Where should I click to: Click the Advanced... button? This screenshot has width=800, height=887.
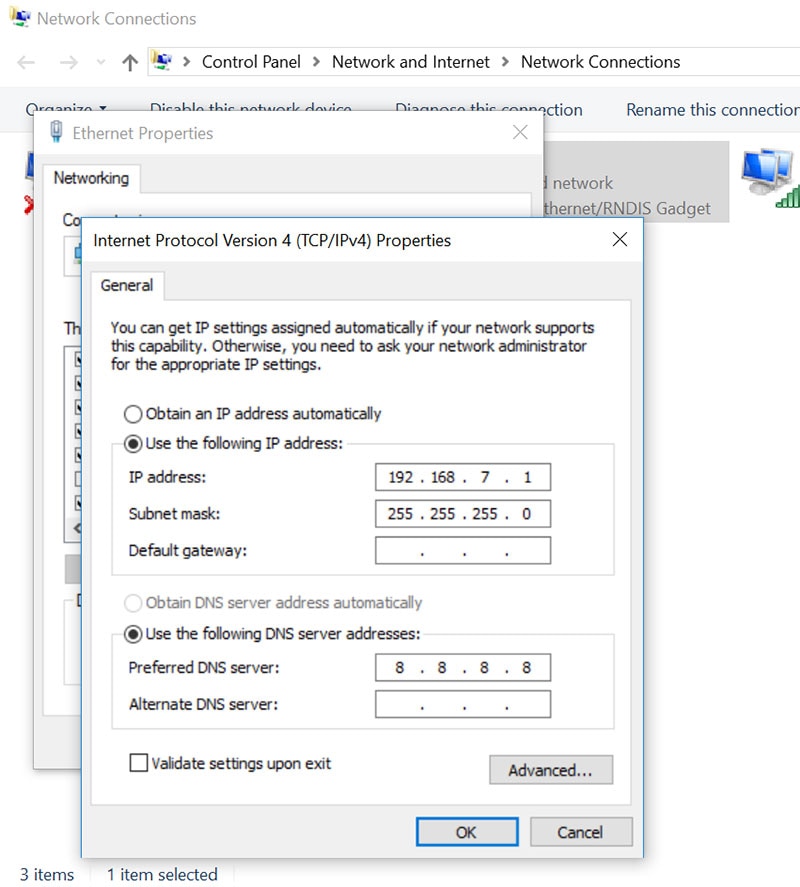coord(550,770)
